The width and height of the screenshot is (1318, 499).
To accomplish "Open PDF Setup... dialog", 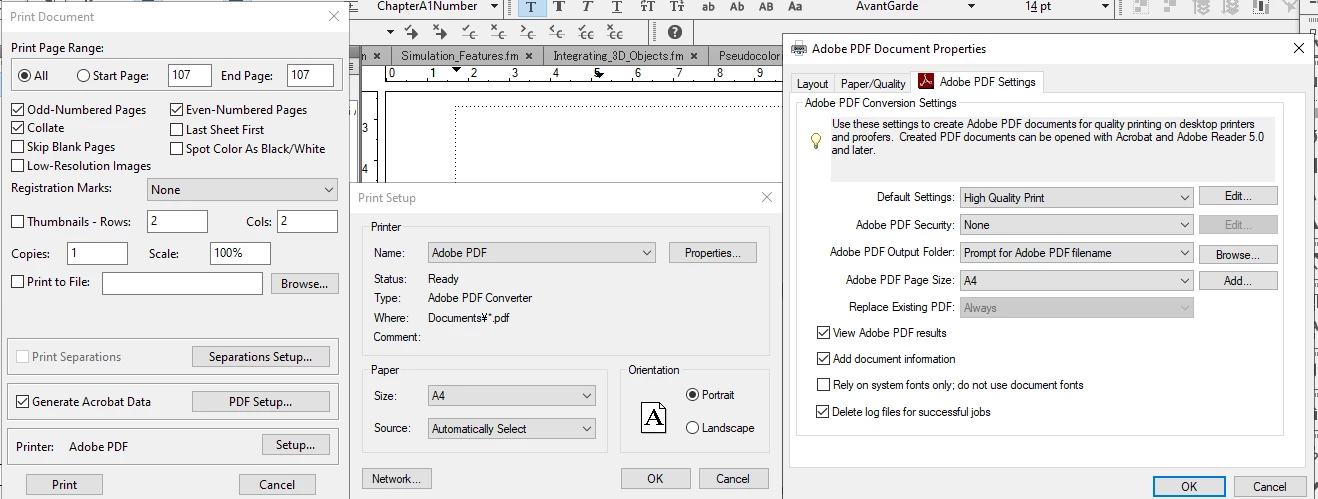I will pos(260,402).
